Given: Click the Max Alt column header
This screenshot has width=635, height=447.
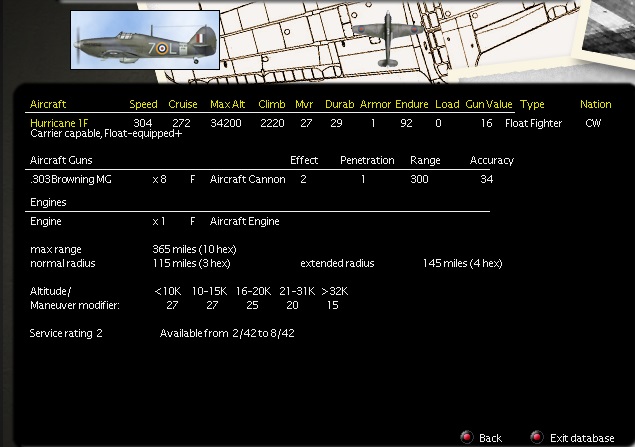Looking at the screenshot, I should click(228, 104).
